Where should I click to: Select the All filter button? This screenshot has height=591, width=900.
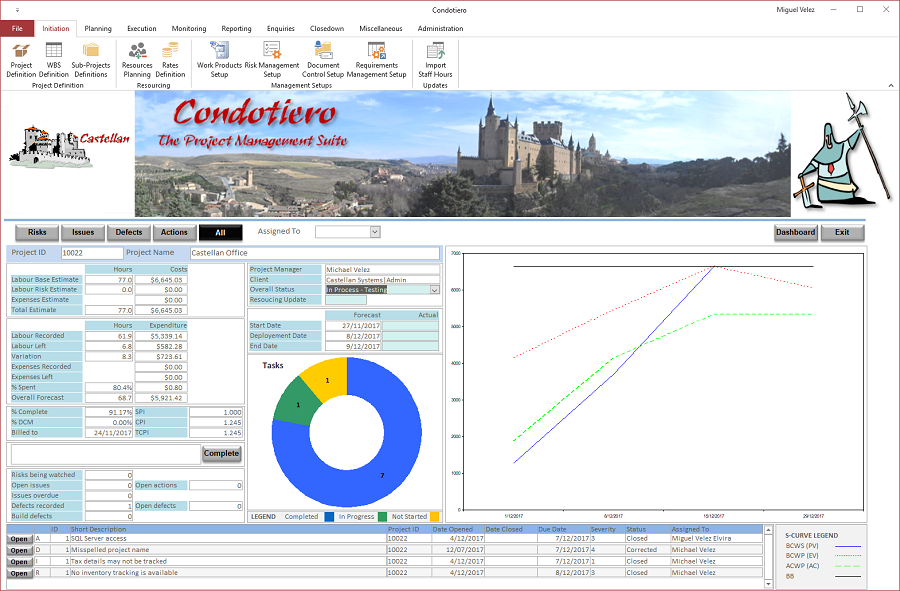point(220,232)
